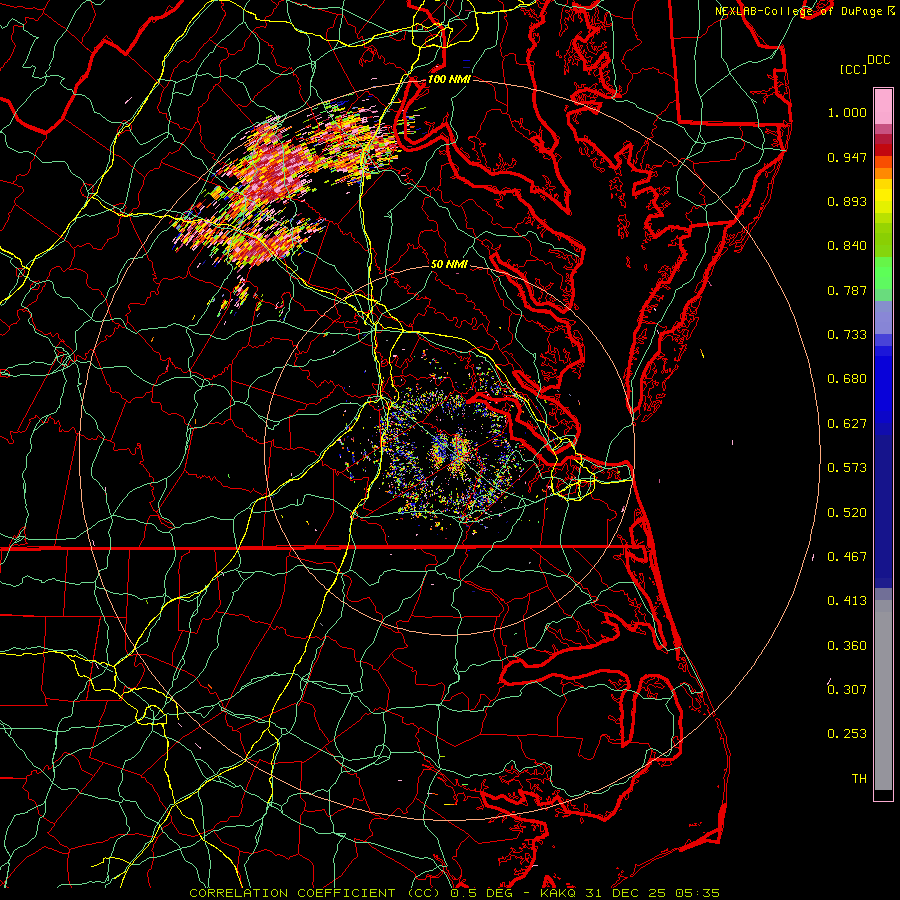This screenshot has height=900, width=900.
Task: Click the 05:35 timestamp
Action: 697,893
